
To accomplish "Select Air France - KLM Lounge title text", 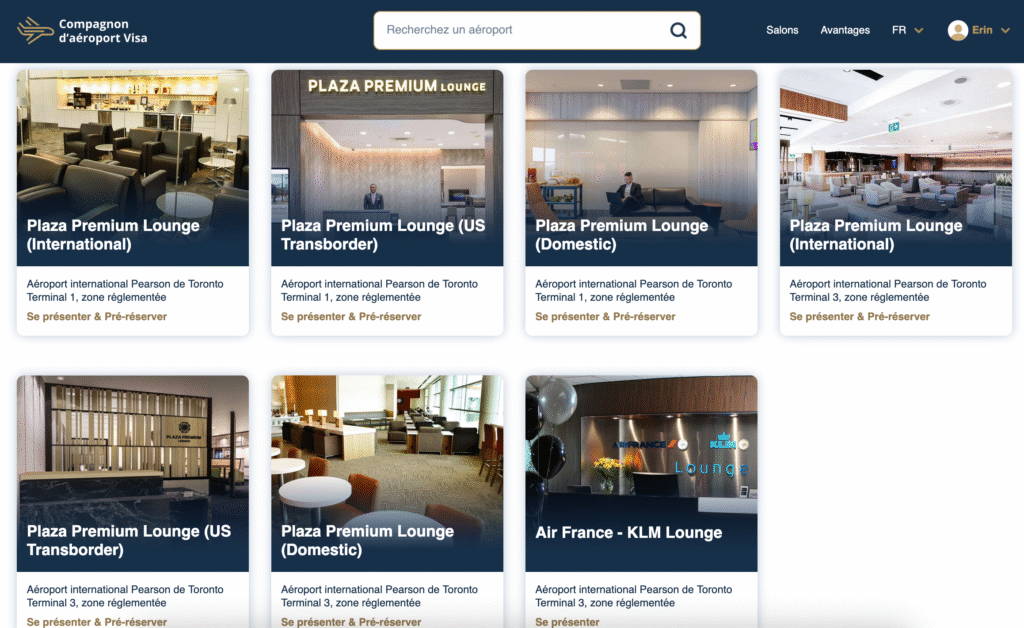I will click(x=629, y=533).
